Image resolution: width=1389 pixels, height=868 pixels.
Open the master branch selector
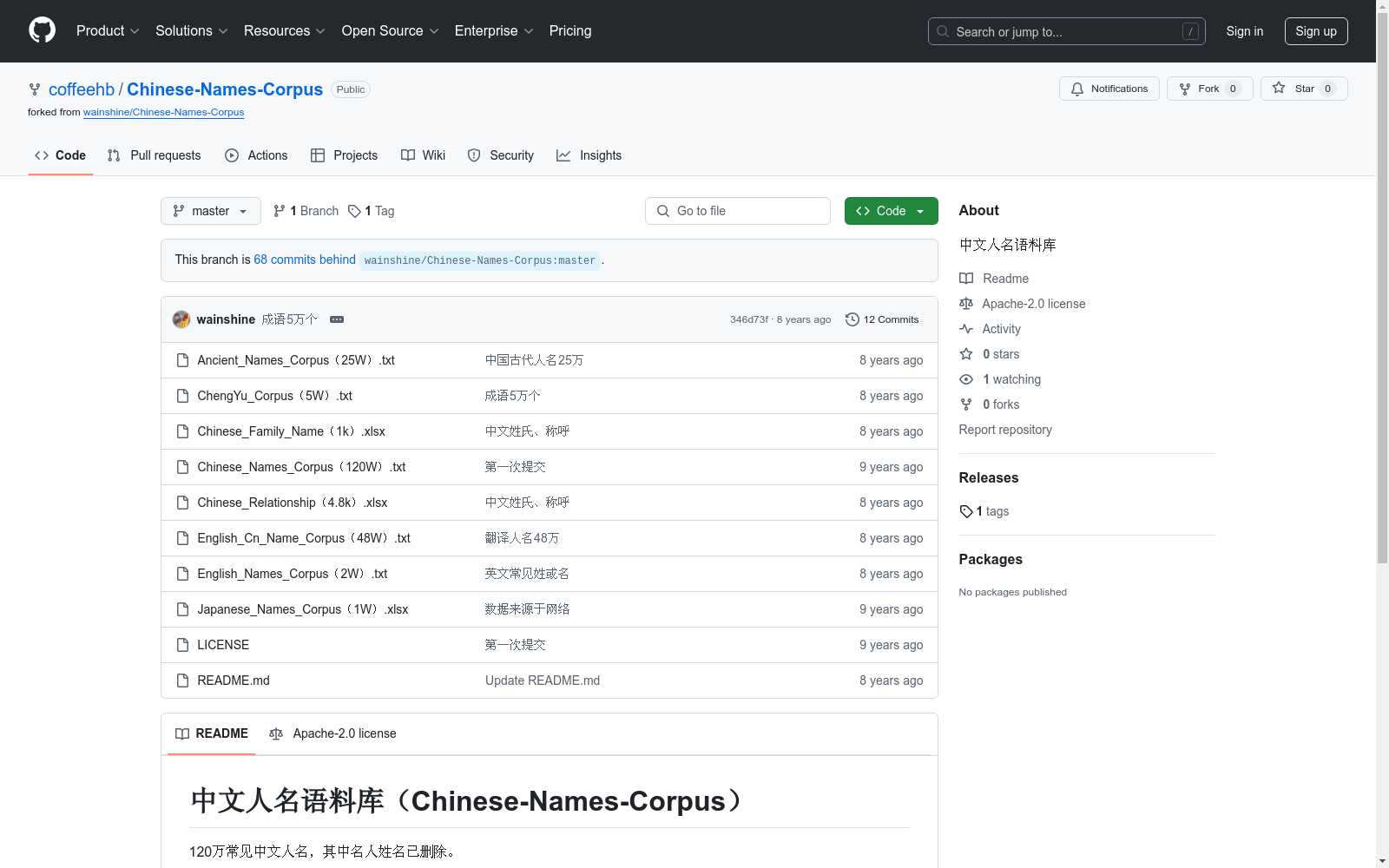coord(211,211)
